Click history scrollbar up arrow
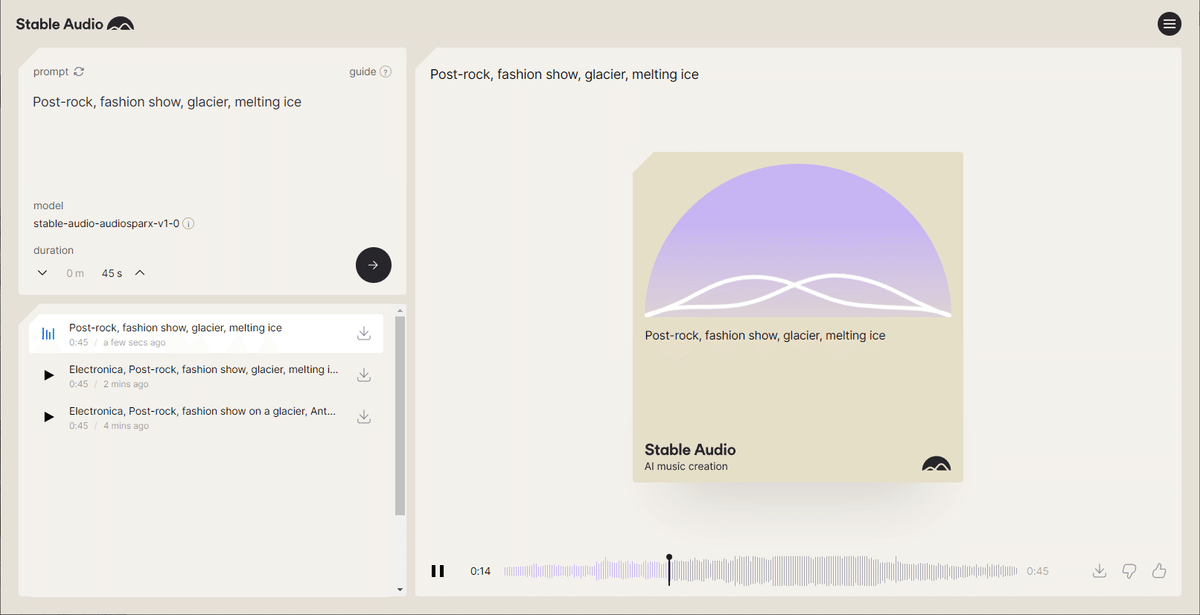This screenshot has height=615, width=1200. (x=400, y=309)
